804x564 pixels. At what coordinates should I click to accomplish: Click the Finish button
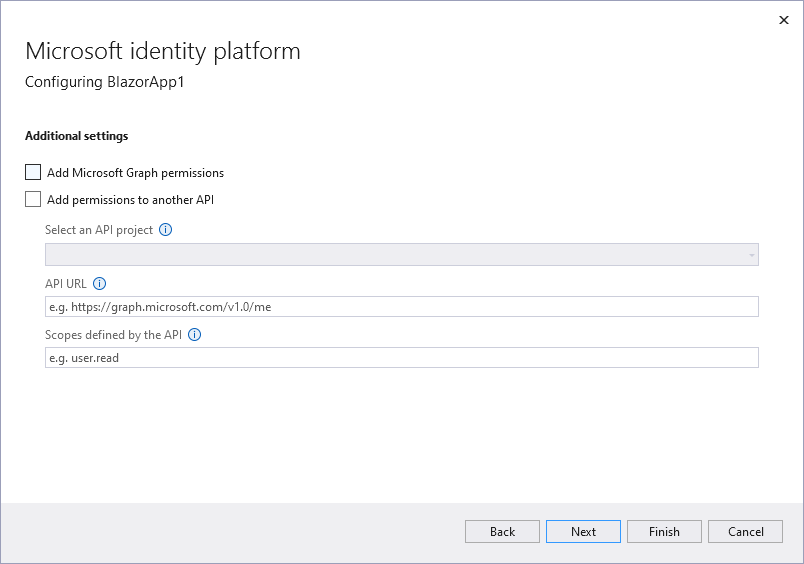tap(665, 532)
